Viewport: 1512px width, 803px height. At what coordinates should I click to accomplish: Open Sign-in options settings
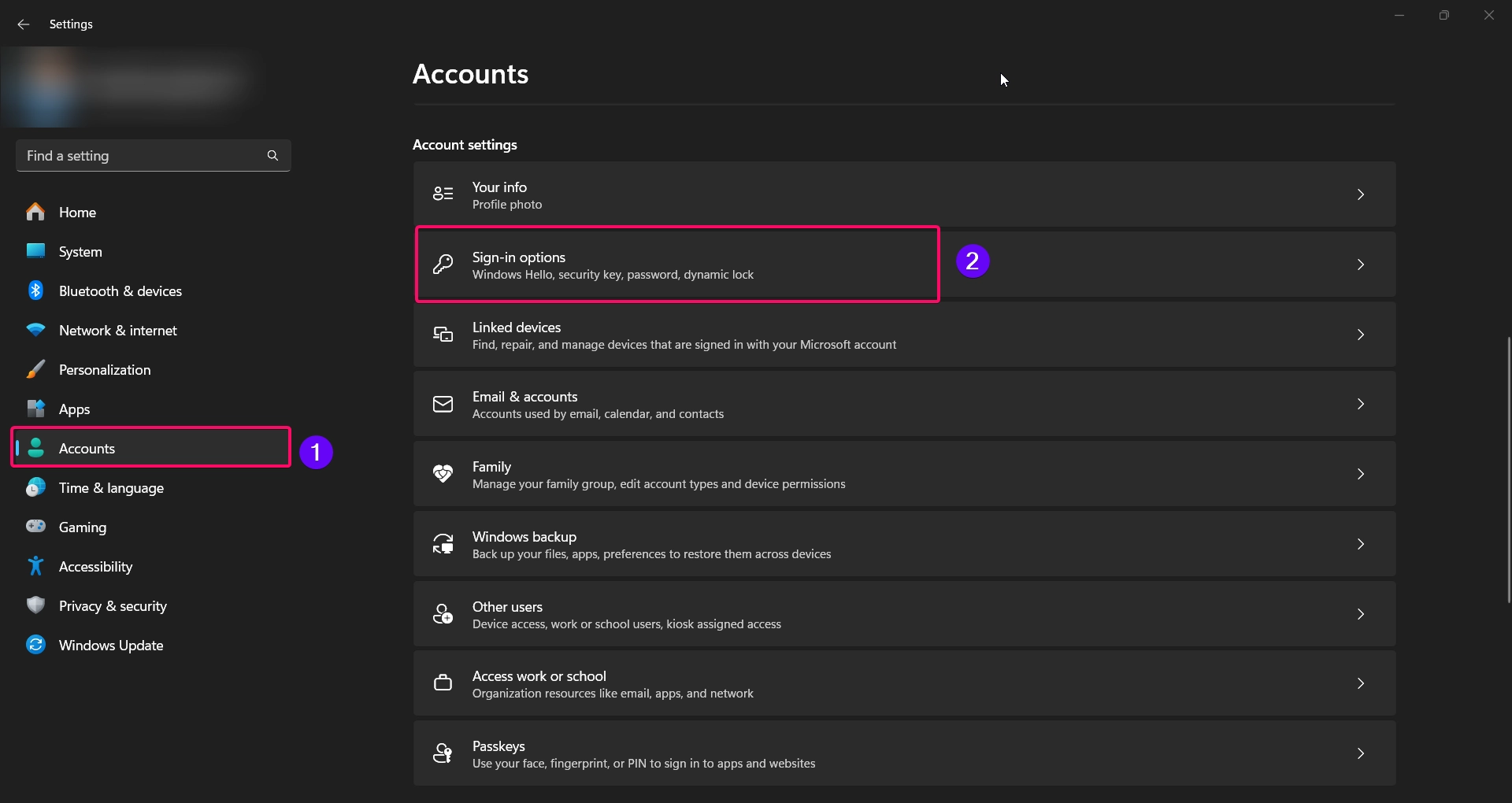pyautogui.click(x=904, y=265)
